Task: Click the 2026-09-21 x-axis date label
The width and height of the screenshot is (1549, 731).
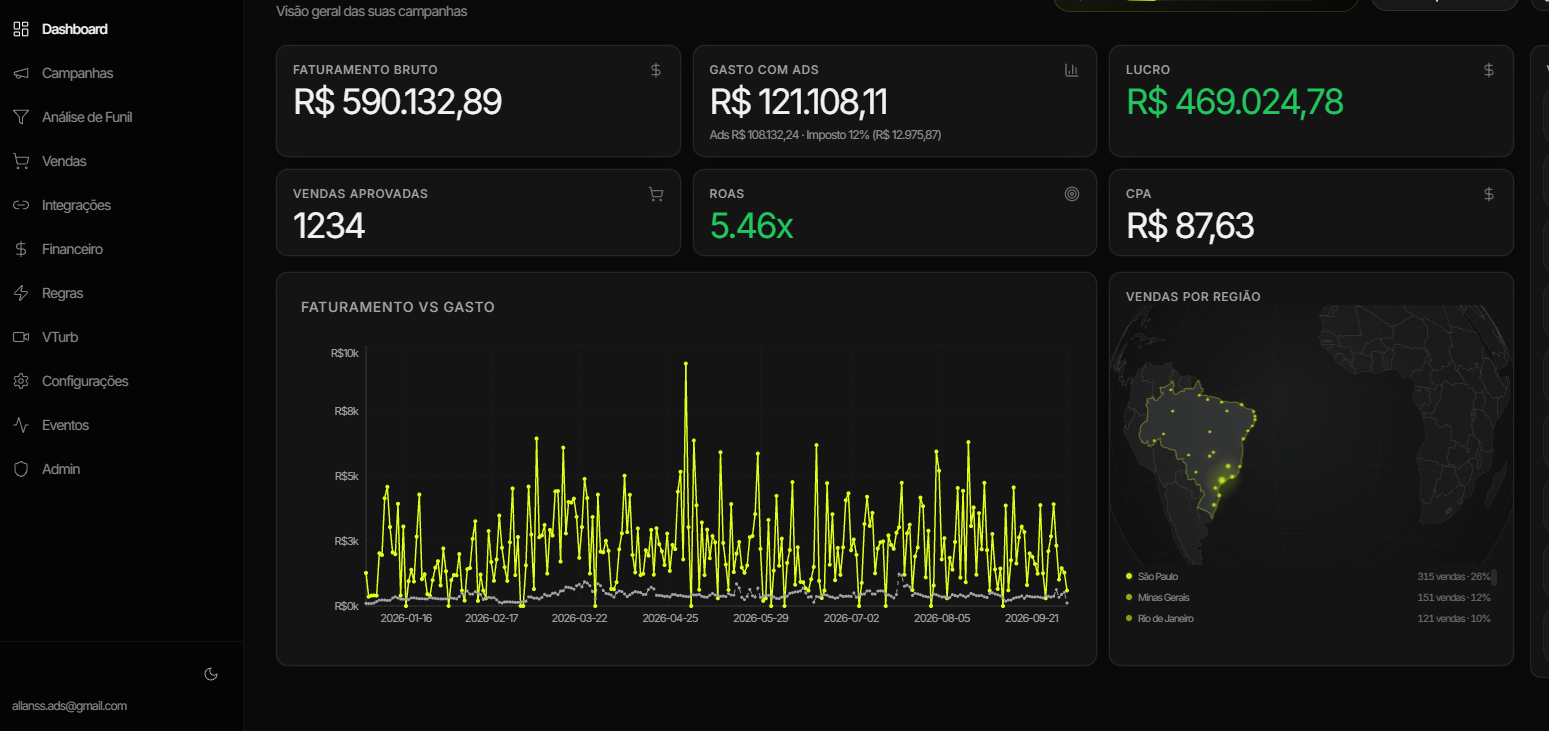Action: (1032, 619)
